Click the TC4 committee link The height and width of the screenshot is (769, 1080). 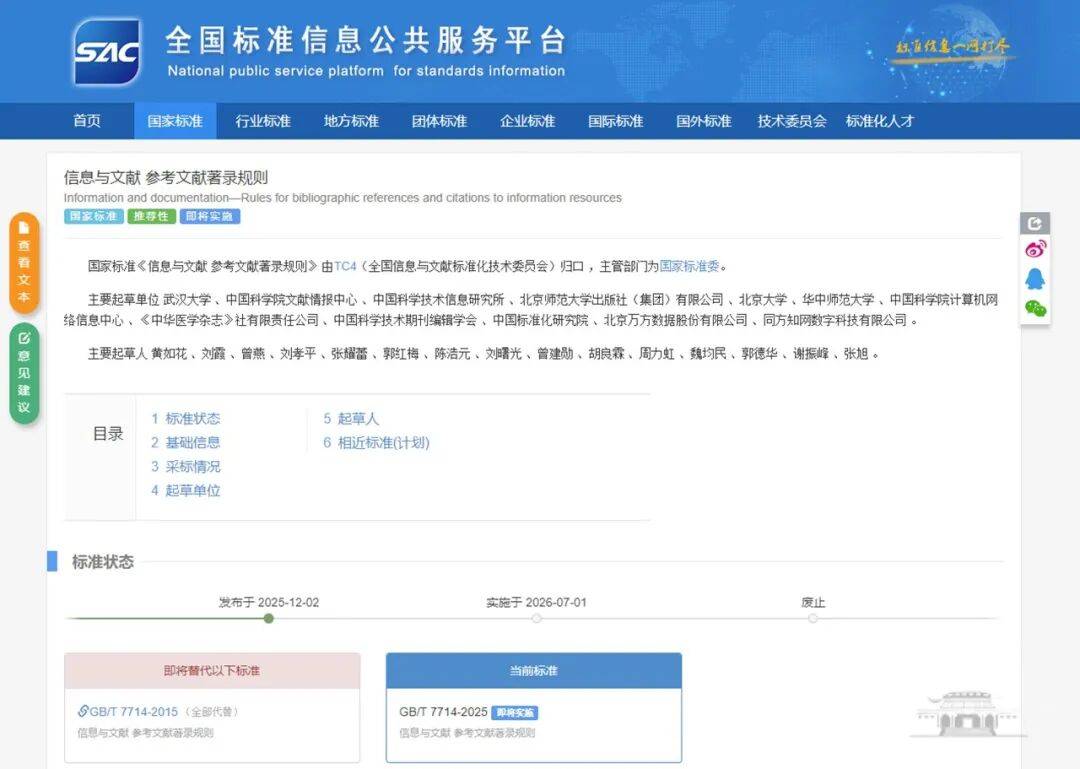pos(344,267)
